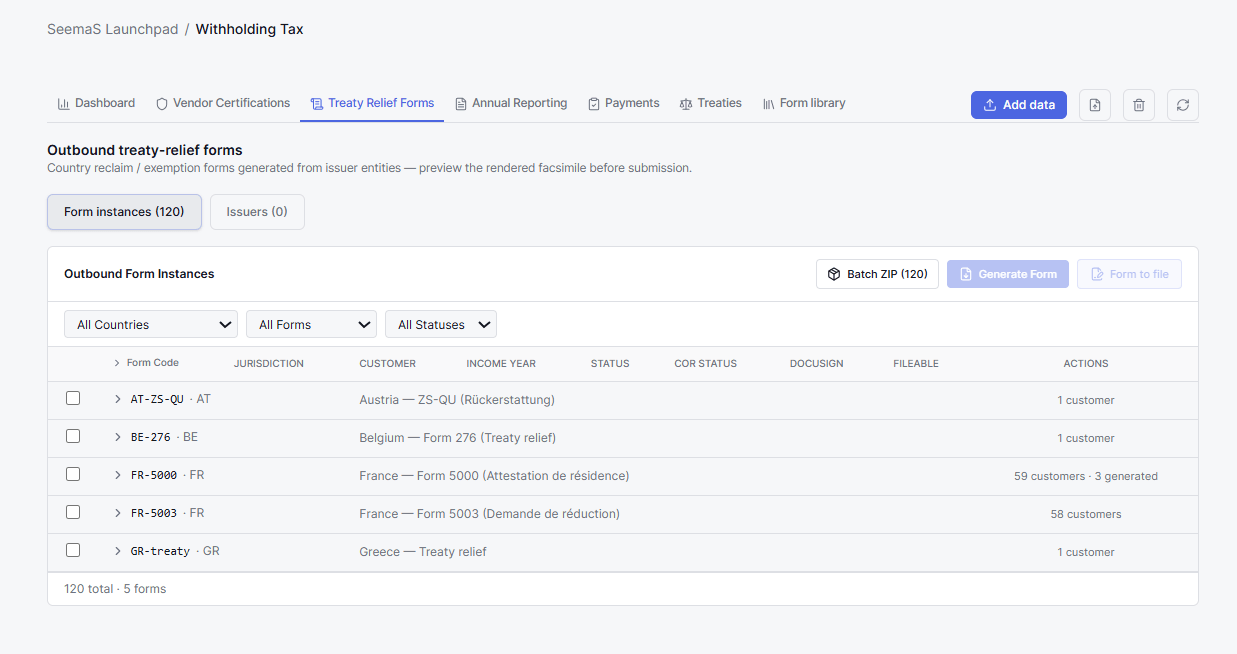Image resolution: width=1237 pixels, height=654 pixels.
Task: Check the GR-treaty row checkbox
Action: (73, 550)
